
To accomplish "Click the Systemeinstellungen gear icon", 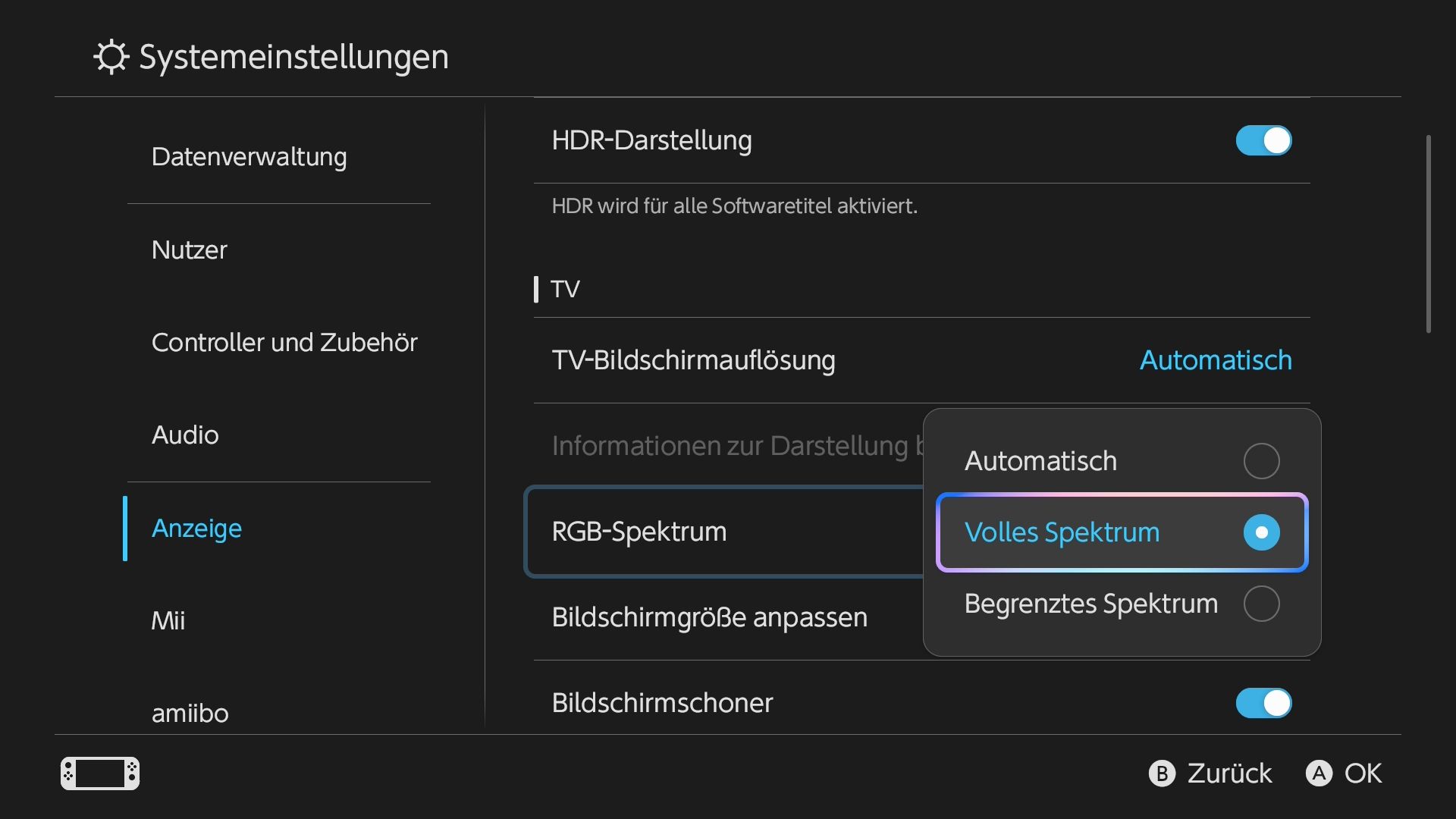I will coord(111,57).
